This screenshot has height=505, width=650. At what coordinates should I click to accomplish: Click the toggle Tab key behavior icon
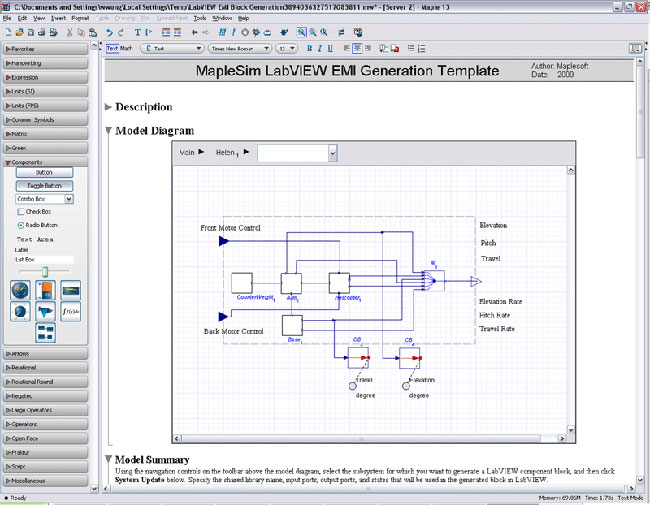[341, 32]
